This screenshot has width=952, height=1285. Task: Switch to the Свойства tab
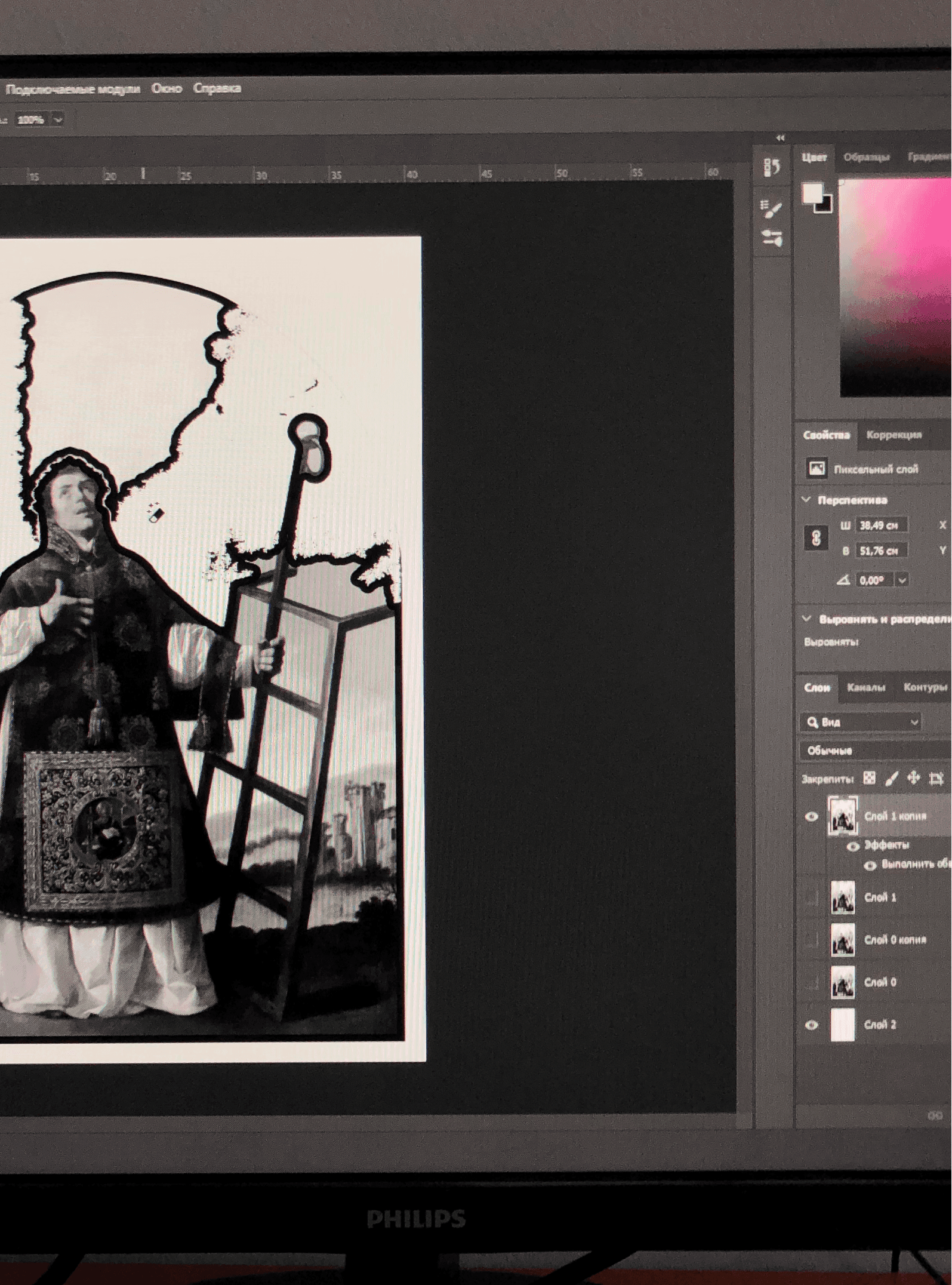[x=826, y=435]
